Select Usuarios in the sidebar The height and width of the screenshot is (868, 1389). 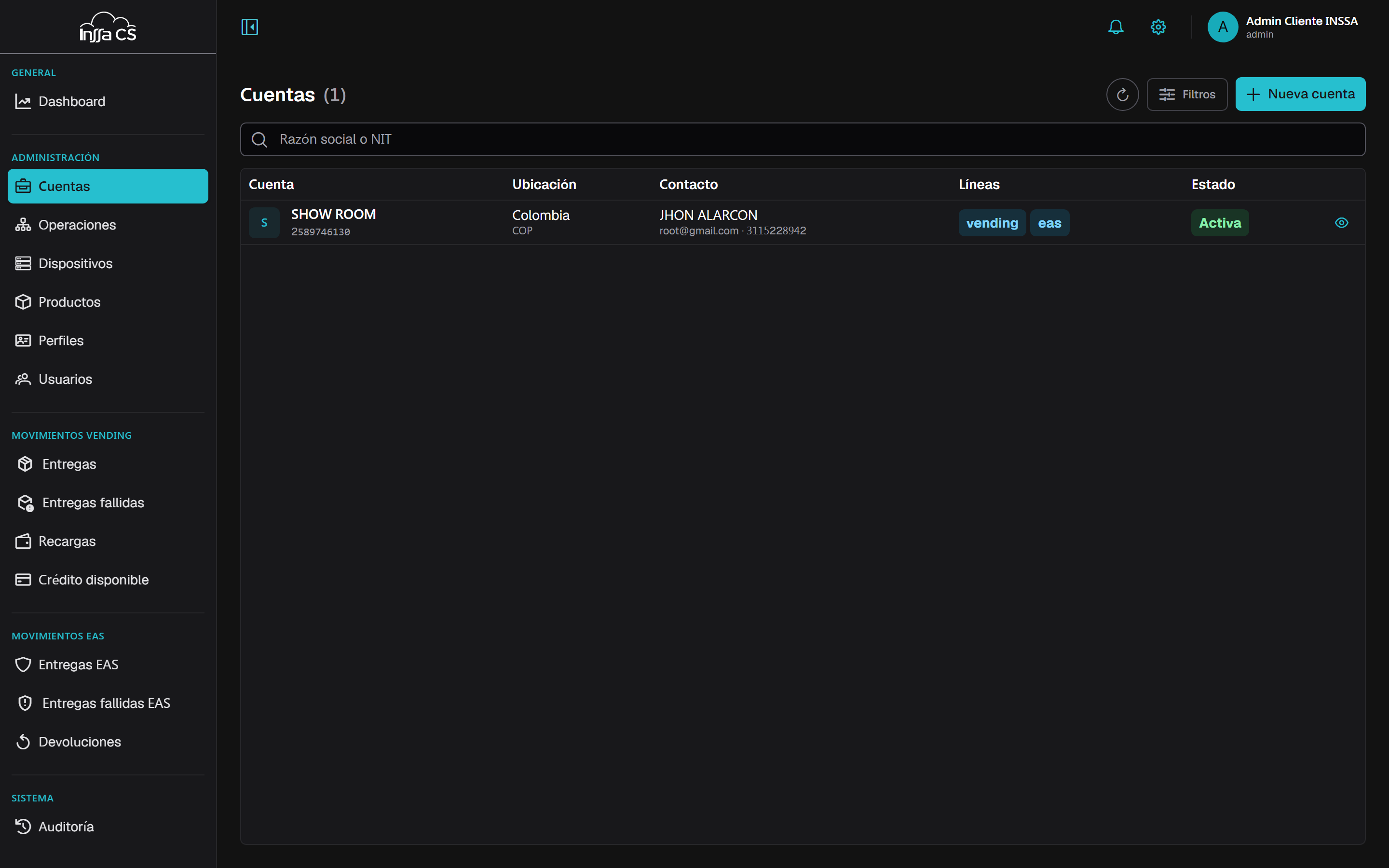point(108,379)
